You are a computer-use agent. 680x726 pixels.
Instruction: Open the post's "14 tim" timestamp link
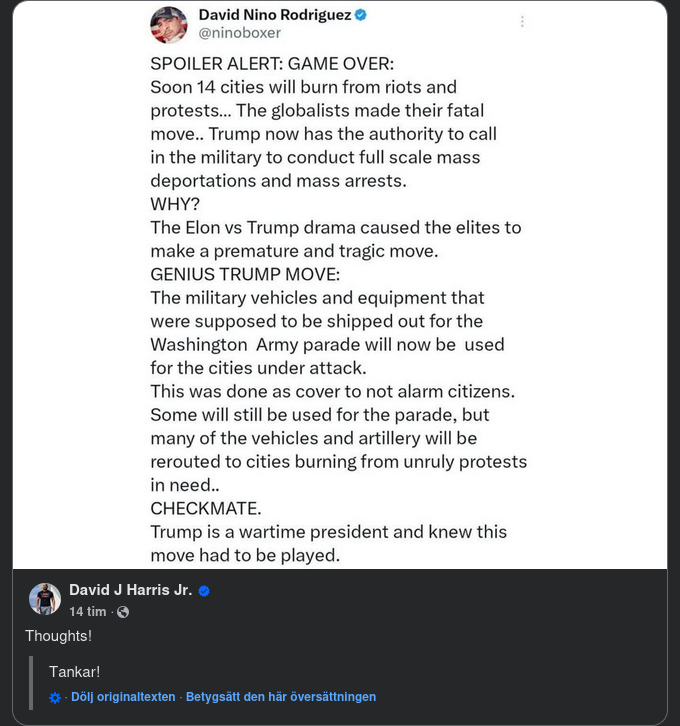point(87,612)
